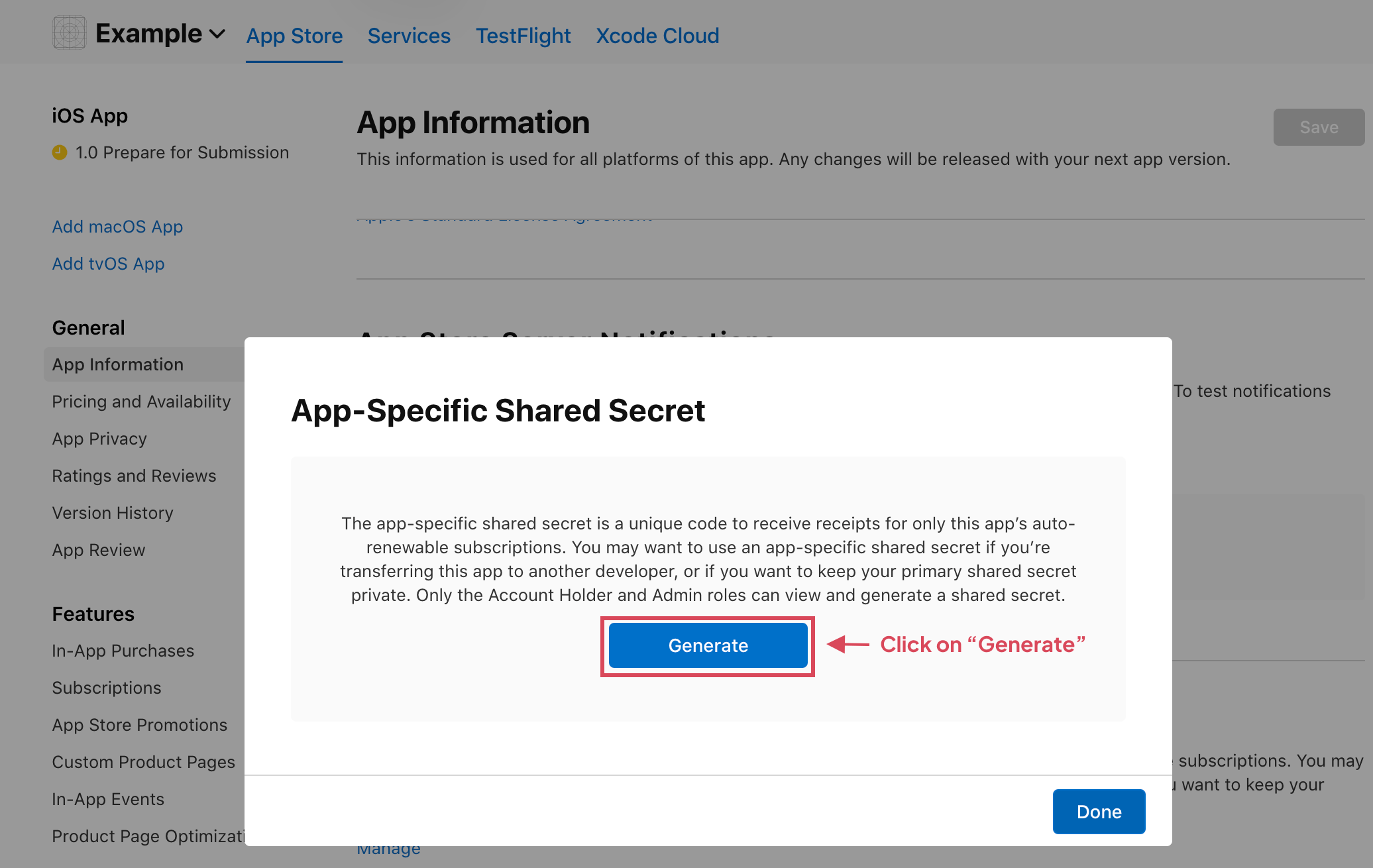Open the TestFlight tab

point(523,36)
